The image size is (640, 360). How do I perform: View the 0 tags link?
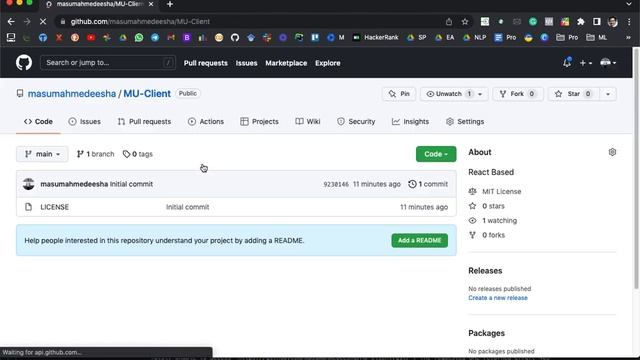pyautogui.click(x=138, y=154)
